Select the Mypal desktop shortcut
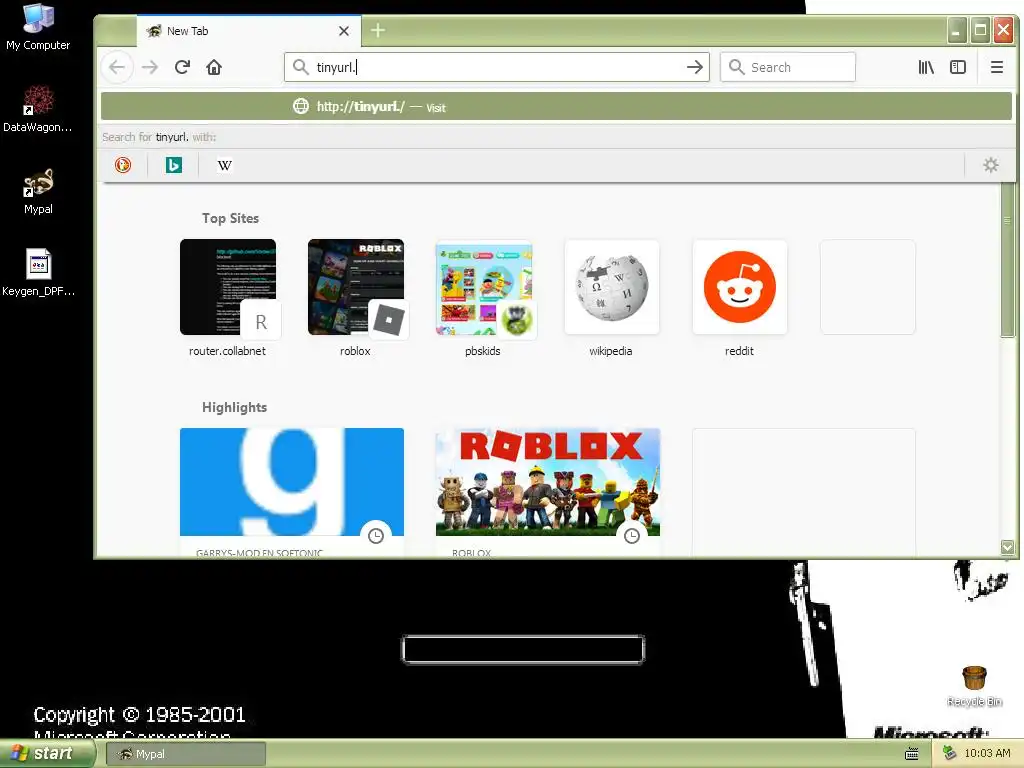Image resolution: width=1024 pixels, height=768 pixels. 38,191
